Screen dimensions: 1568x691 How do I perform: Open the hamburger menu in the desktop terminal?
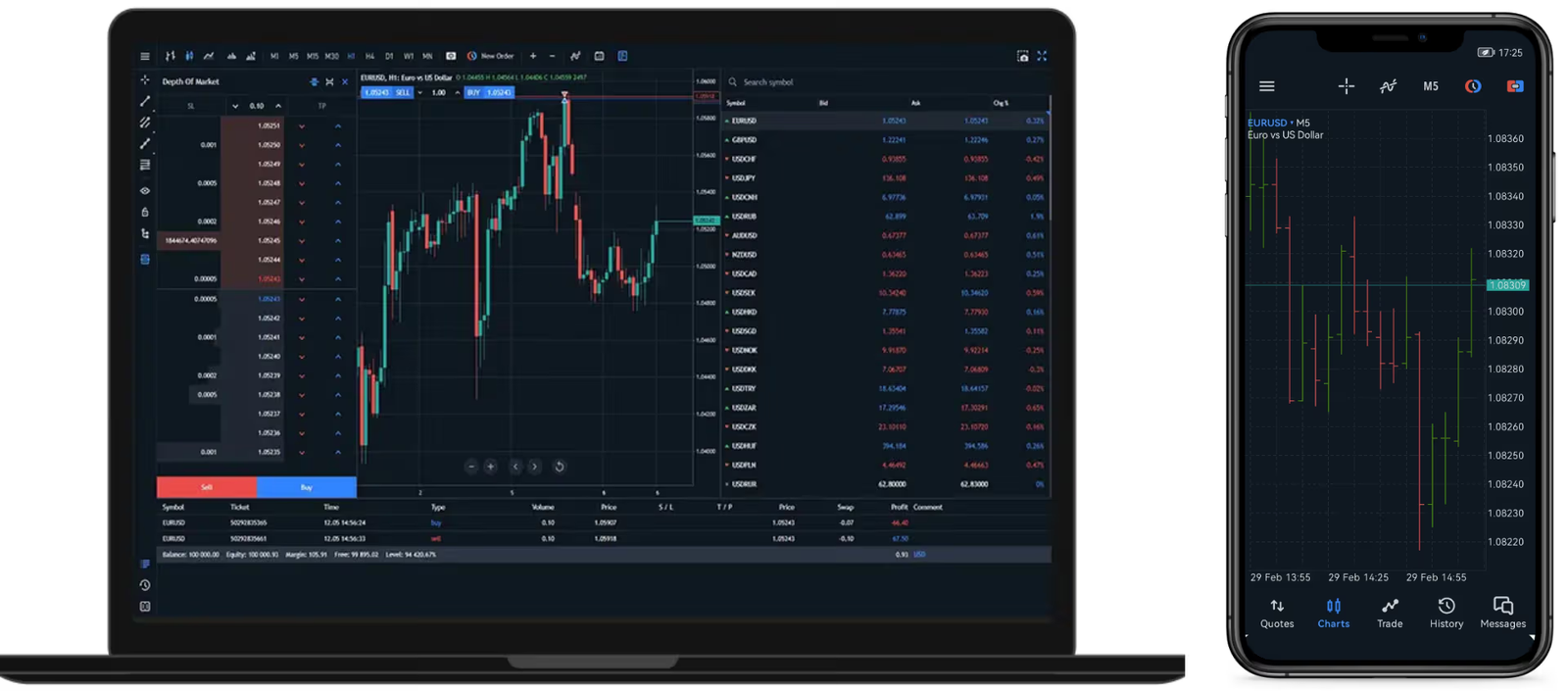coord(145,57)
